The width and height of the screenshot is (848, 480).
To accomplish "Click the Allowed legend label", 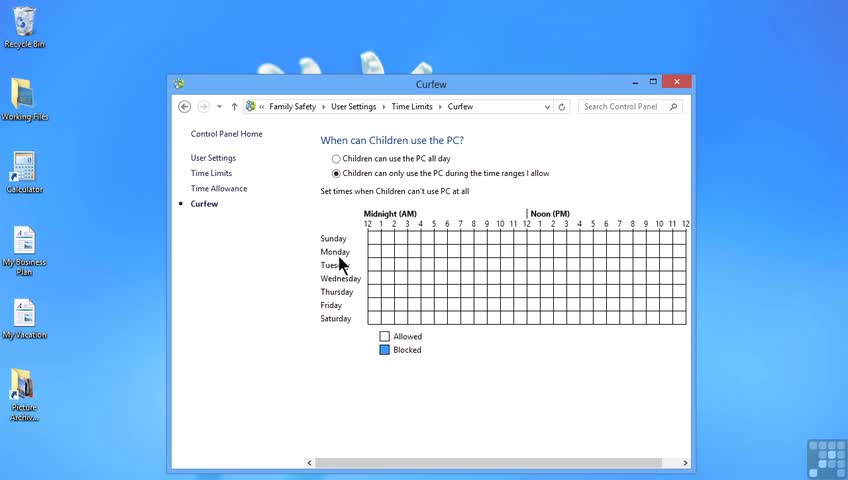I will click(408, 336).
